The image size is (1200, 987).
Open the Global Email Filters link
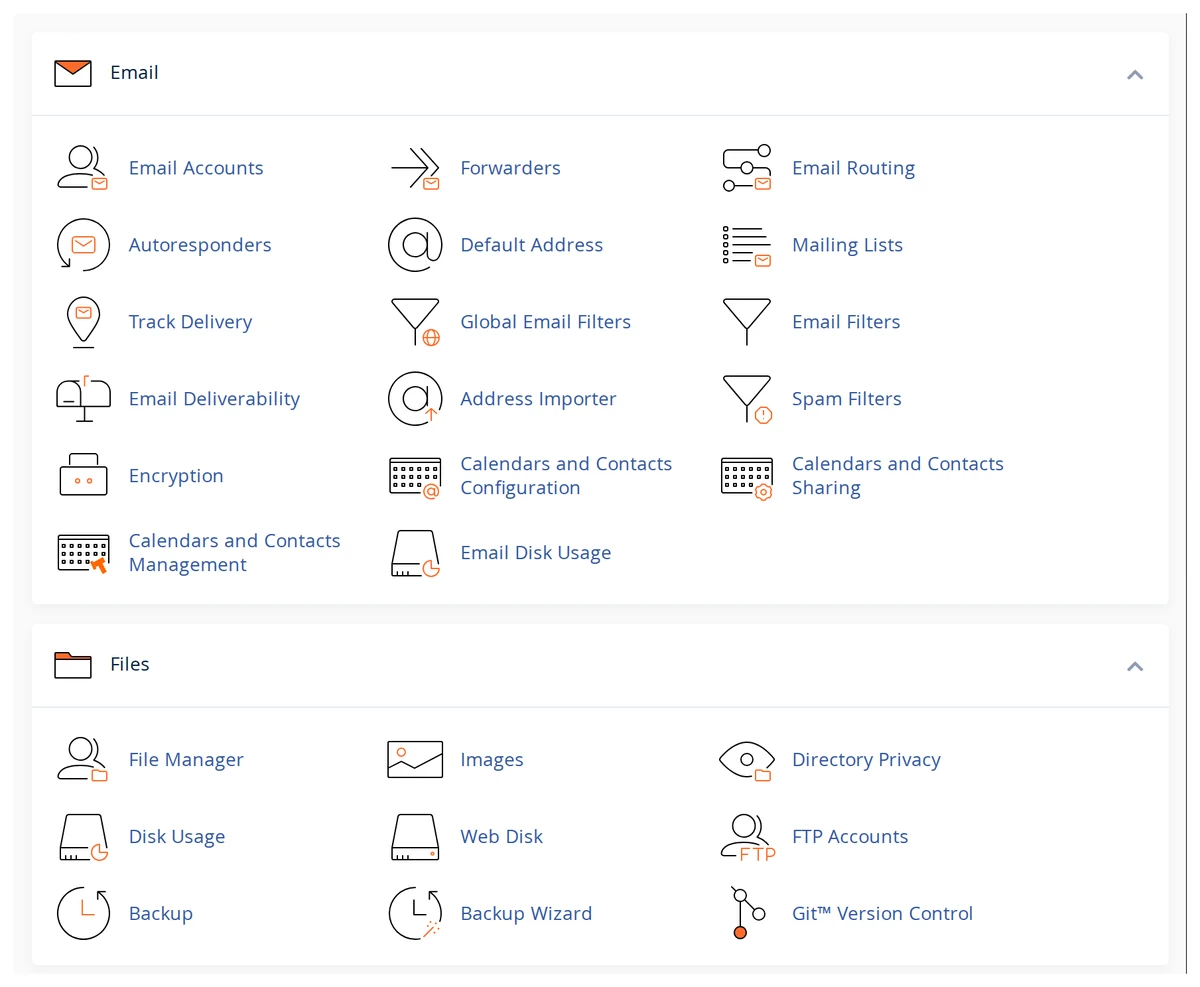tap(545, 322)
